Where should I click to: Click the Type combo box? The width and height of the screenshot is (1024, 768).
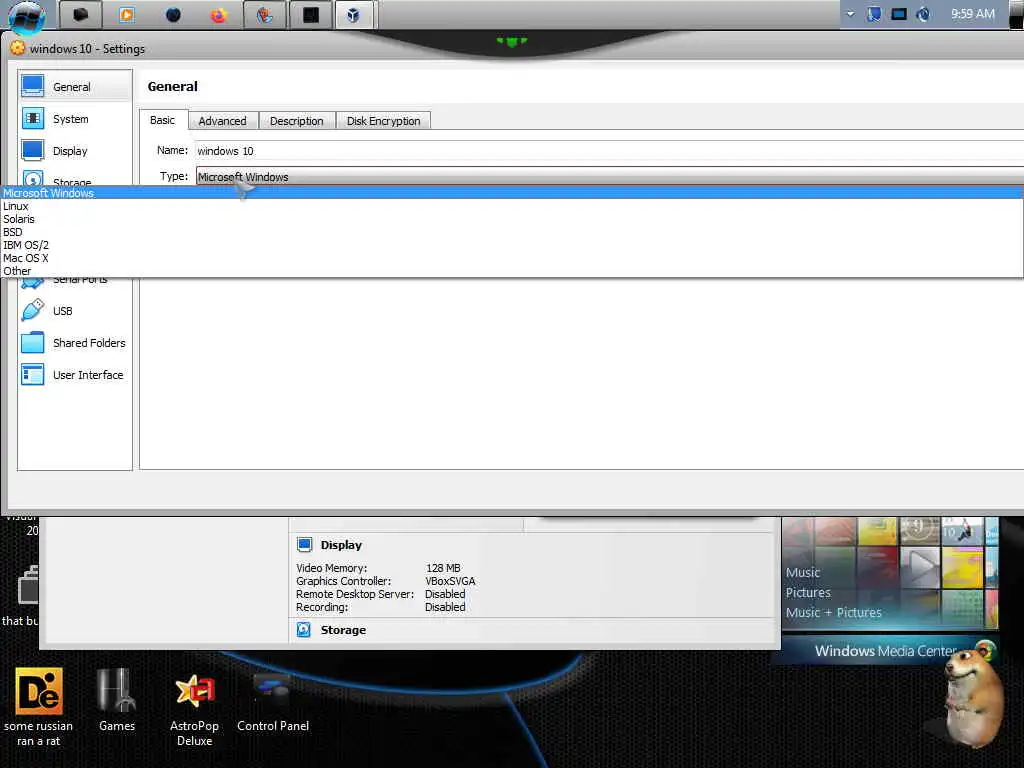coord(609,176)
